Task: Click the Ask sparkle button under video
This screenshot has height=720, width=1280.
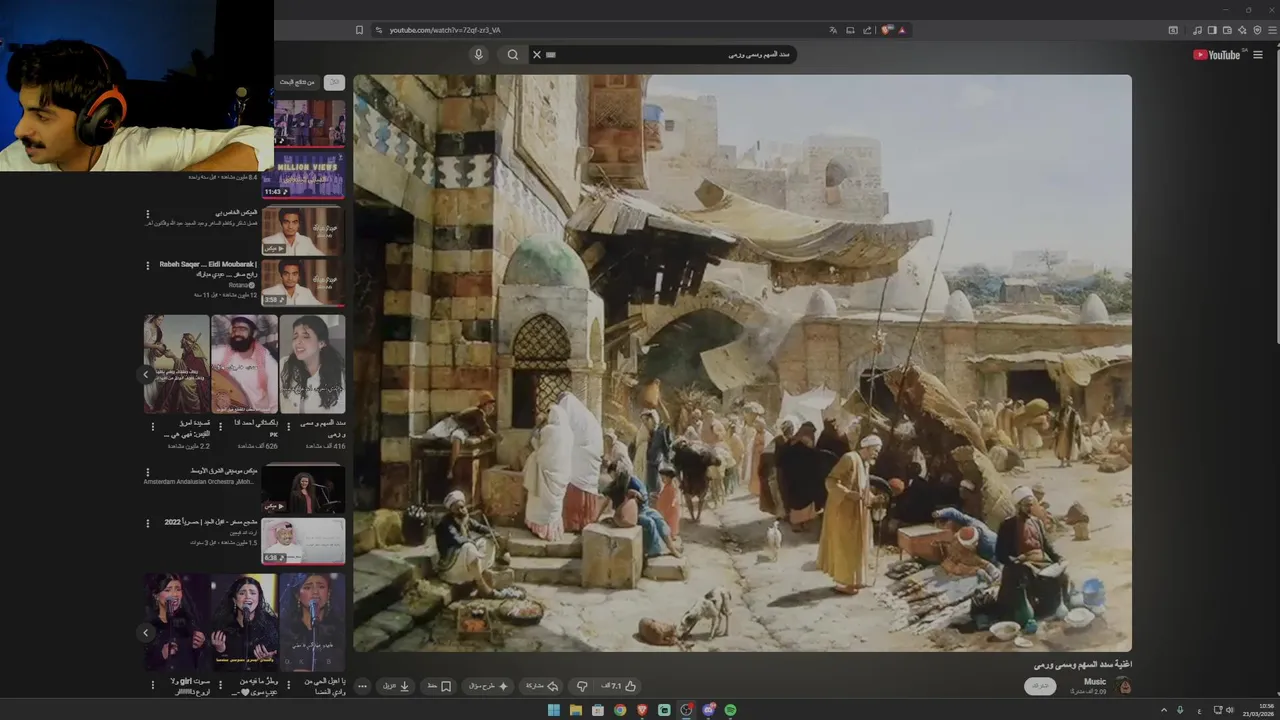Action: (488, 686)
